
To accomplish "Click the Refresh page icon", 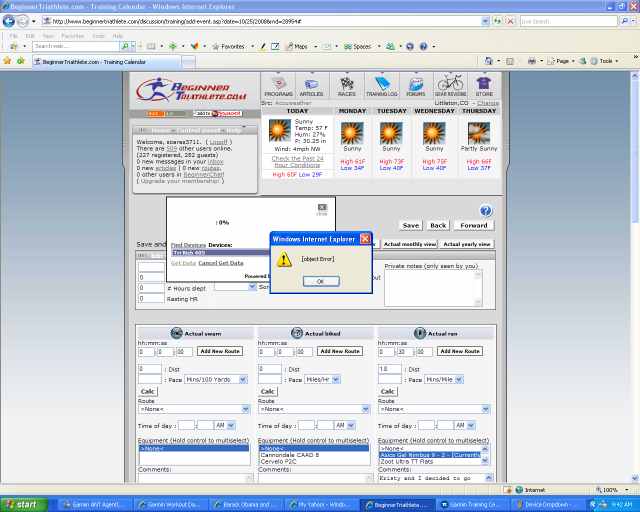I will click(497, 21).
